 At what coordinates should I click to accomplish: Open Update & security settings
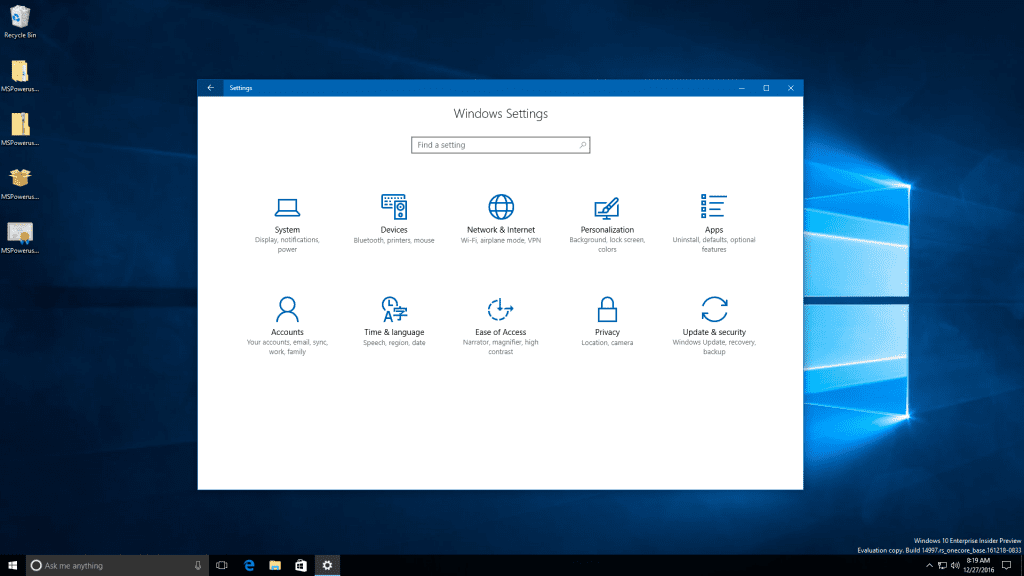click(x=714, y=326)
